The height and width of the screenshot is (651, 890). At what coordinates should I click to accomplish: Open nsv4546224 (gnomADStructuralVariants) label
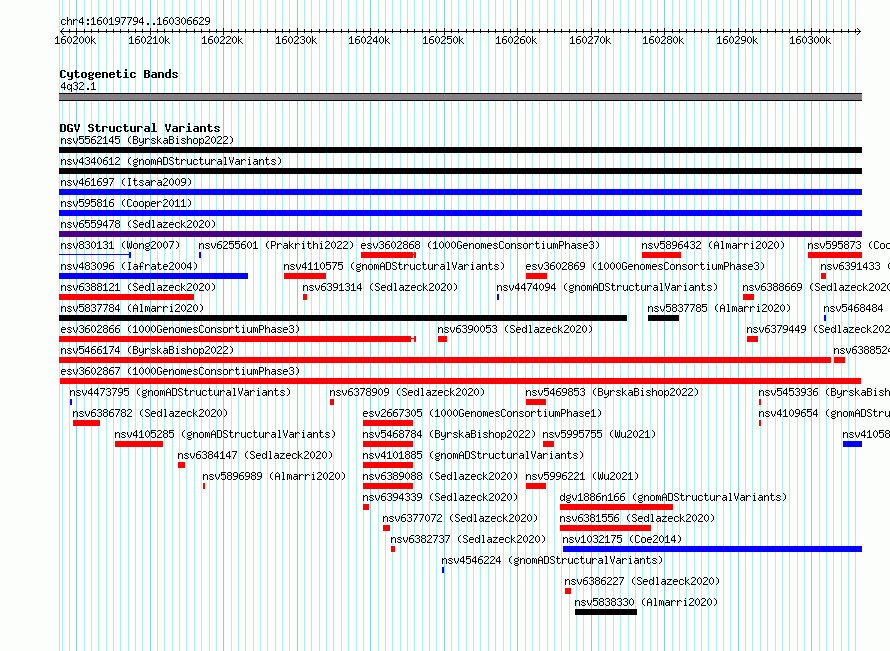pyautogui.click(x=552, y=560)
